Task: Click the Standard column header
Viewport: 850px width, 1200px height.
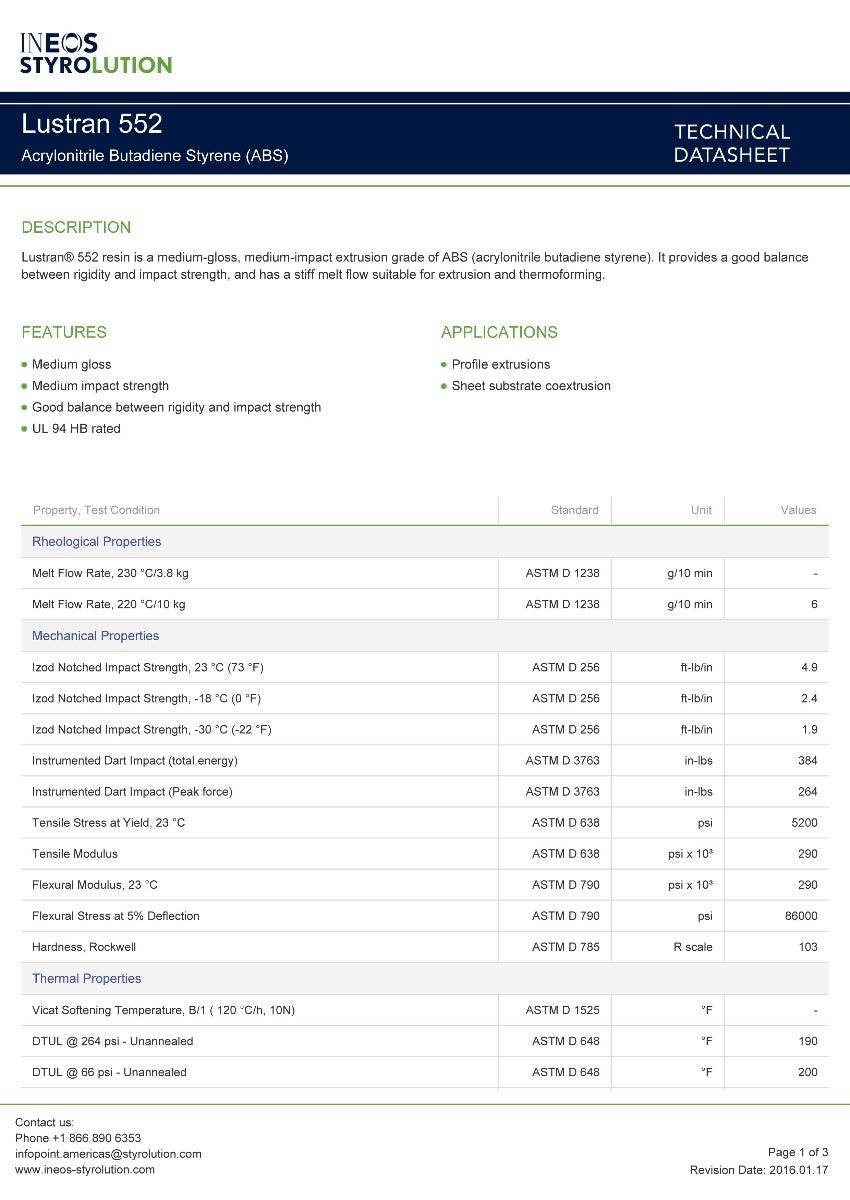Action: (574, 510)
